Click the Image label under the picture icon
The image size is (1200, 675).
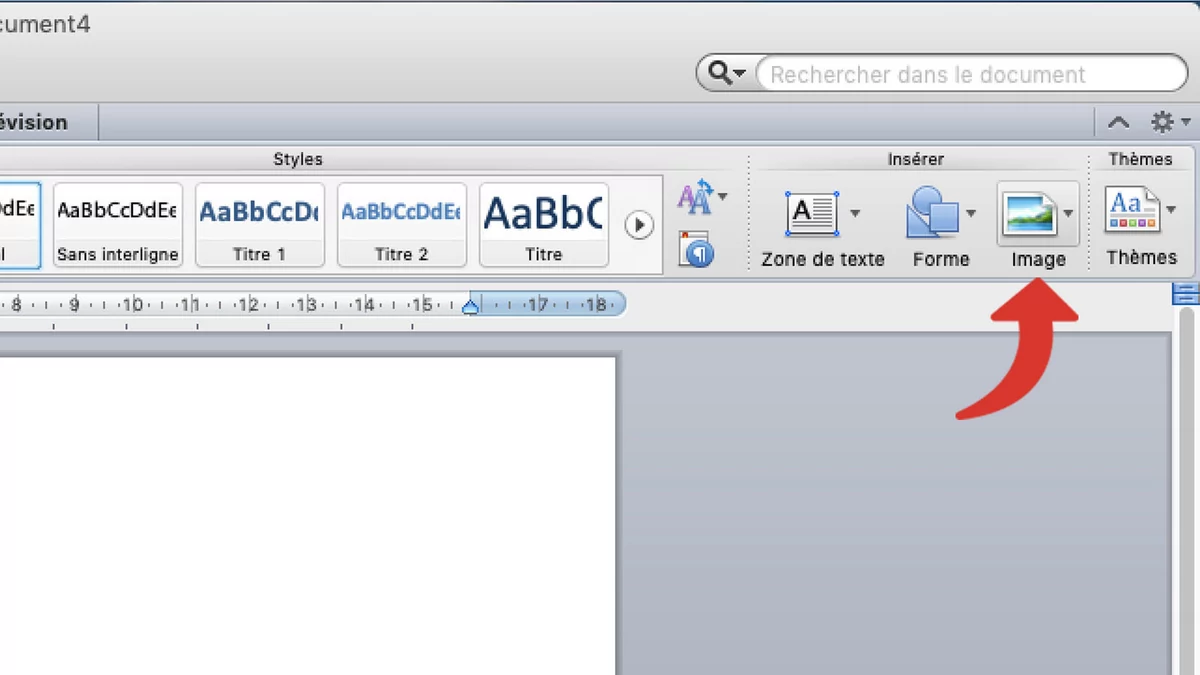1038,259
